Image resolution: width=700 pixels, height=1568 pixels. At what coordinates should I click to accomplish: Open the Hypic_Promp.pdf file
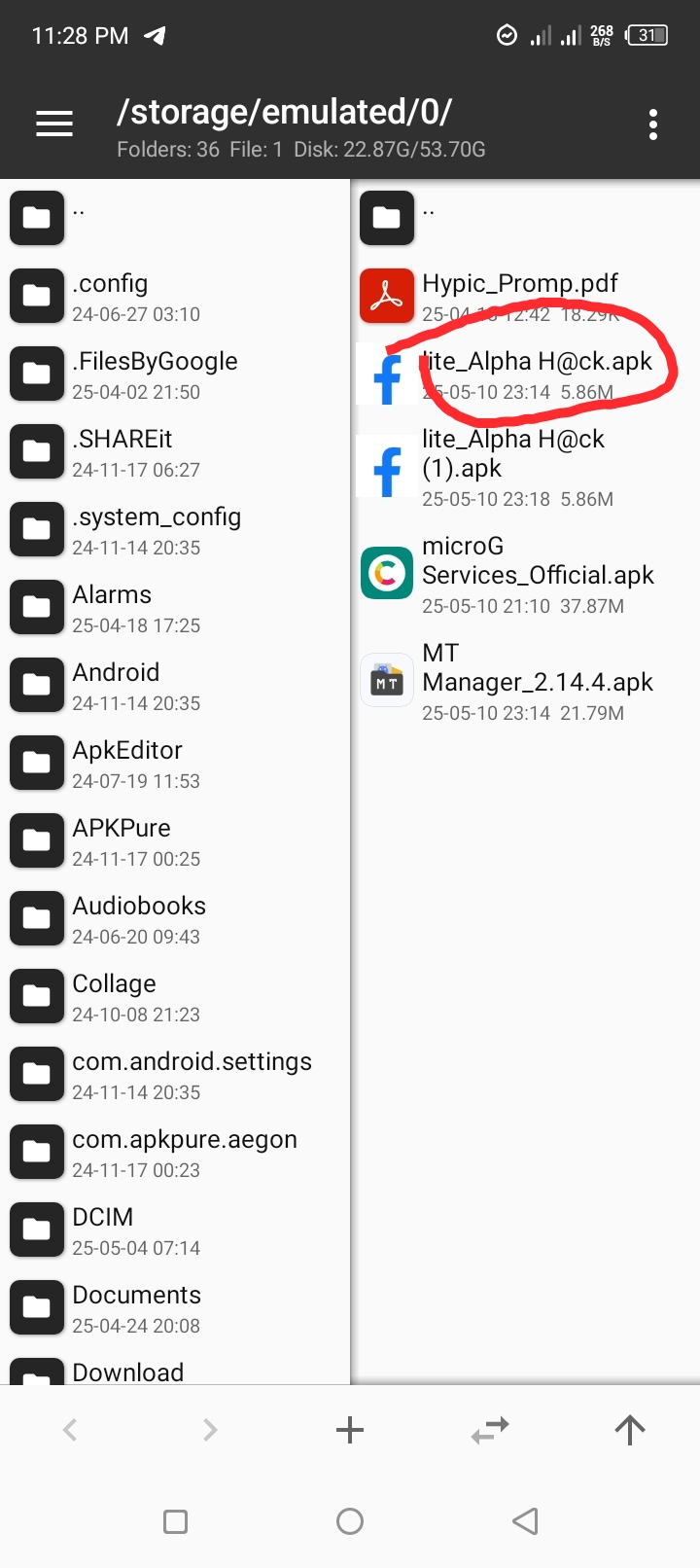(x=520, y=296)
